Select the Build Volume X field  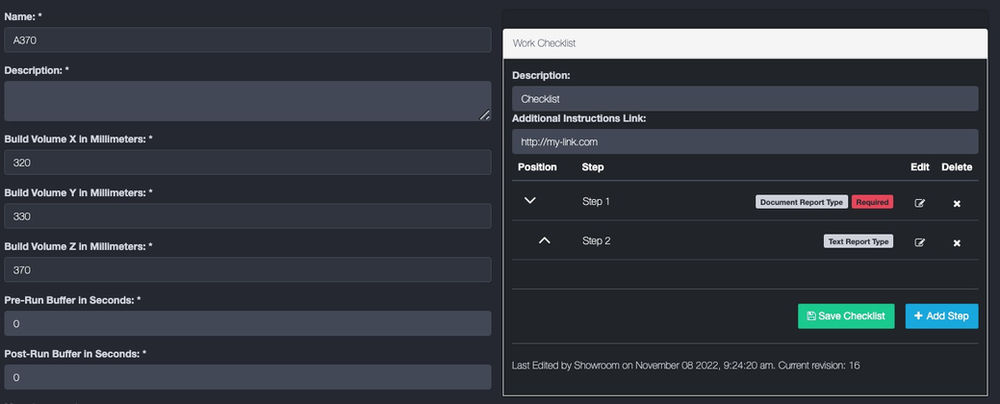(247, 162)
